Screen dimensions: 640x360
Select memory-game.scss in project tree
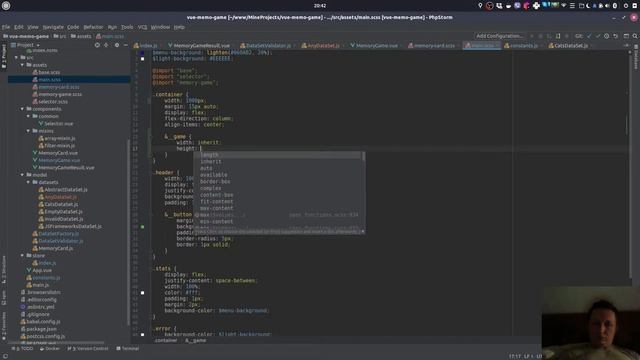pyautogui.click(x=57, y=94)
